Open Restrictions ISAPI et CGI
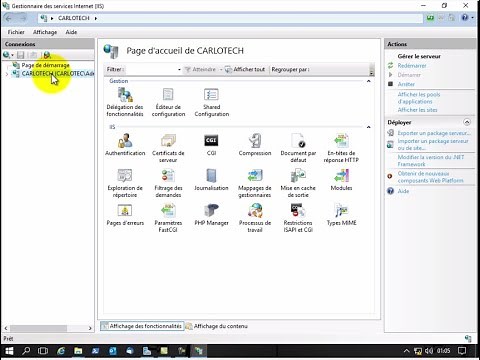The width and height of the screenshot is (480, 360). [x=298, y=218]
